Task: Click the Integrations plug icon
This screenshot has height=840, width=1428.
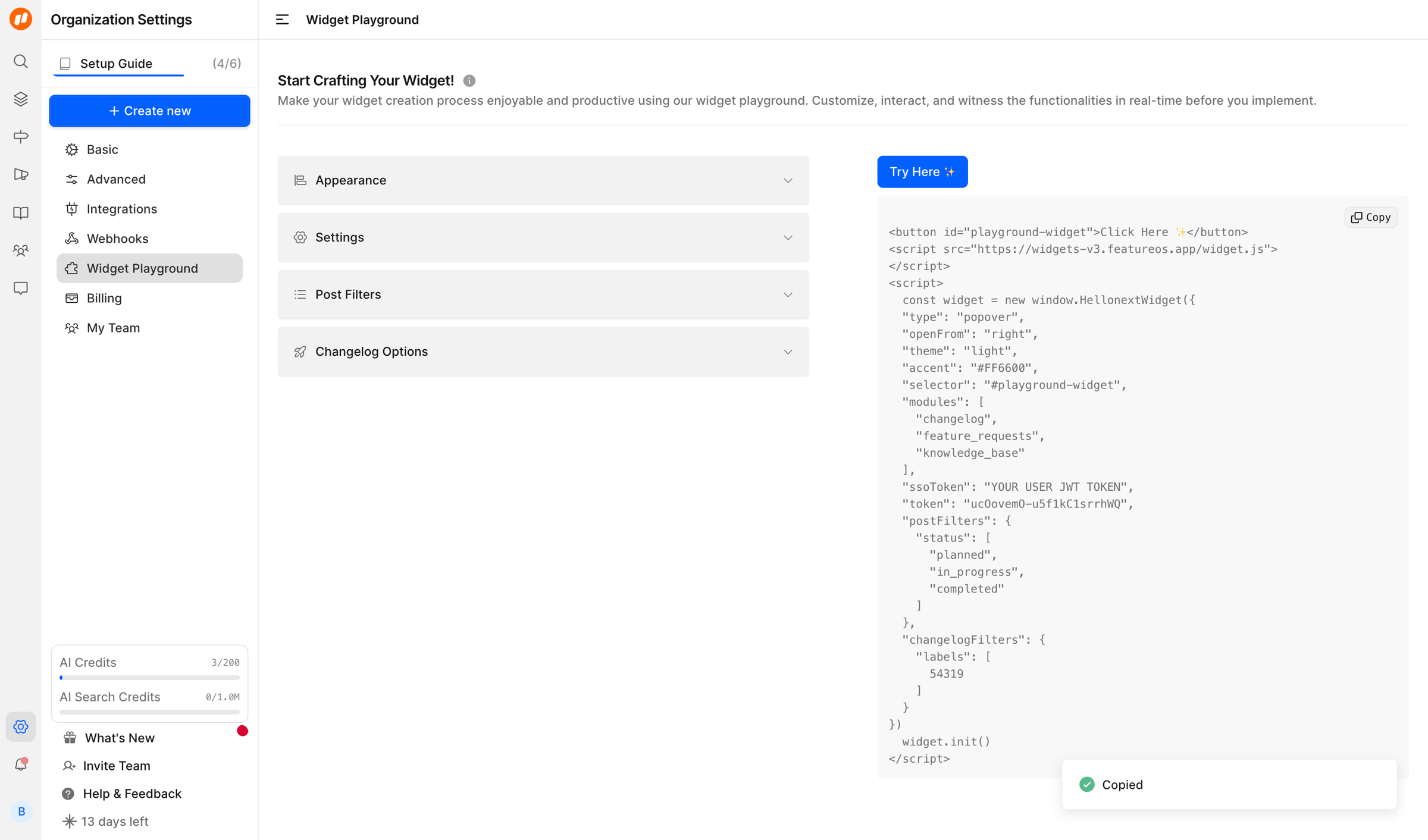Action: click(x=72, y=209)
